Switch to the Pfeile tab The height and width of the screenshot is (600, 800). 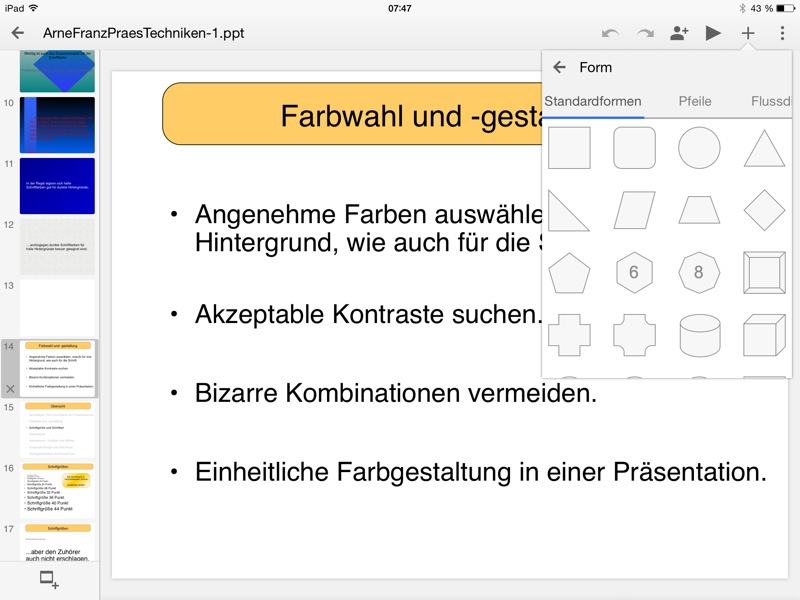coord(695,101)
